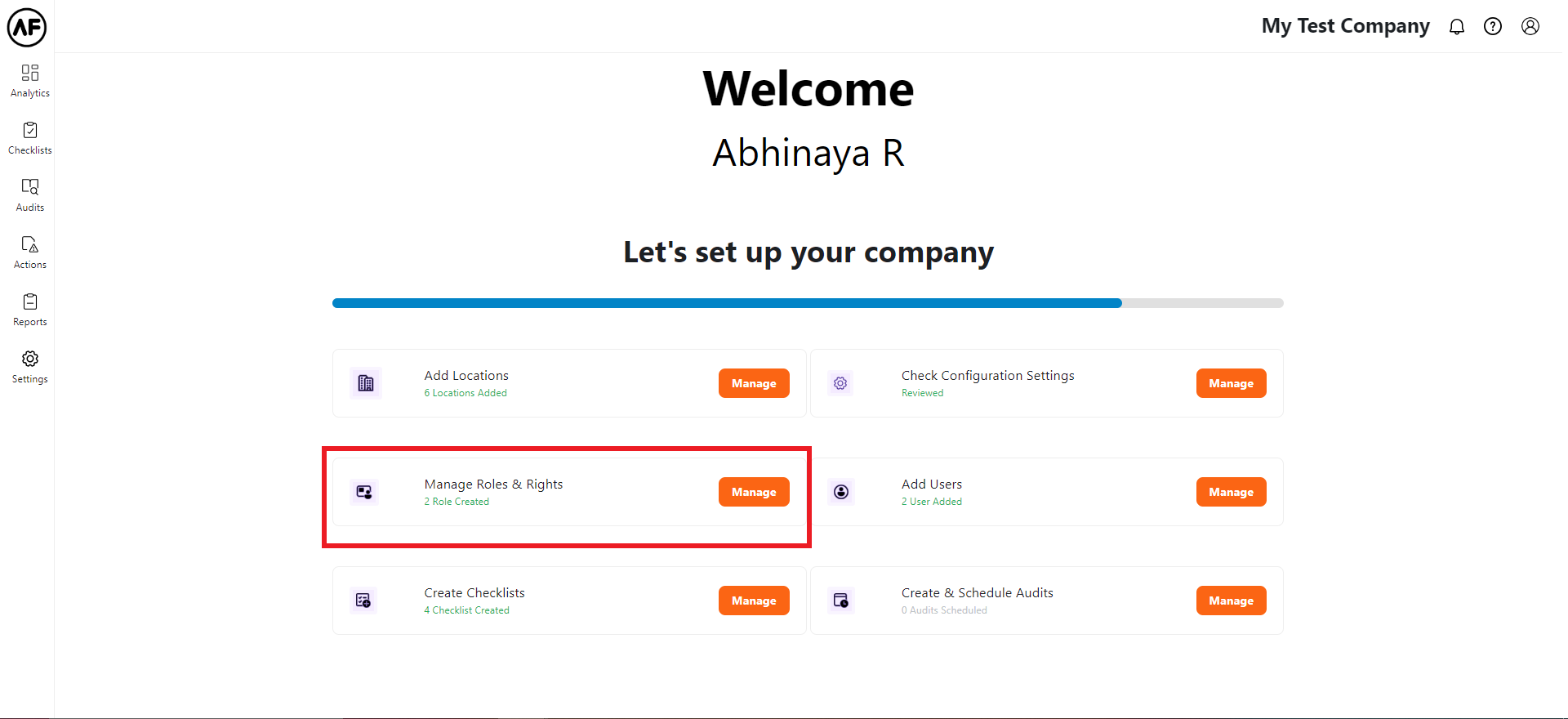1568x719 pixels.
Task: Open Reports in the sidebar
Action: point(30,310)
